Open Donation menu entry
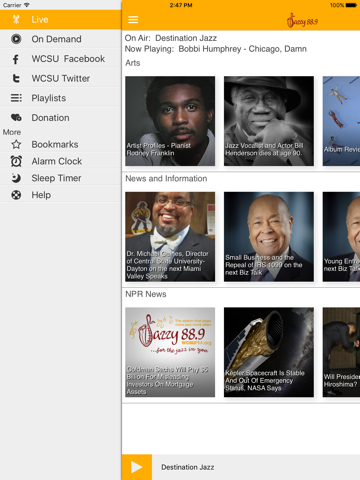 pos(61,118)
